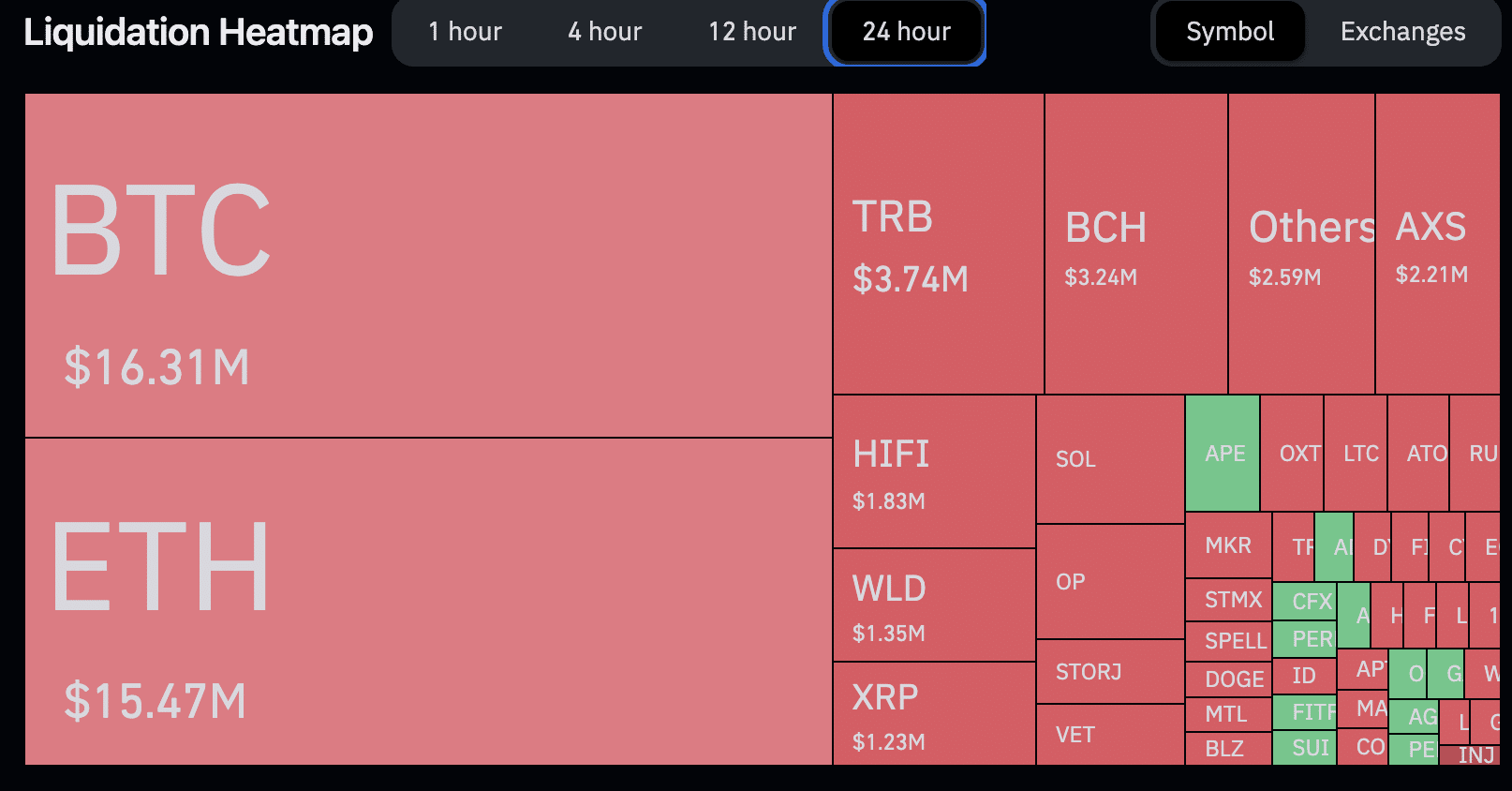The height and width of the screenshot is (791, 1512).
Task: Click the OP heatmap tile
Action: tap(1110, 582)
